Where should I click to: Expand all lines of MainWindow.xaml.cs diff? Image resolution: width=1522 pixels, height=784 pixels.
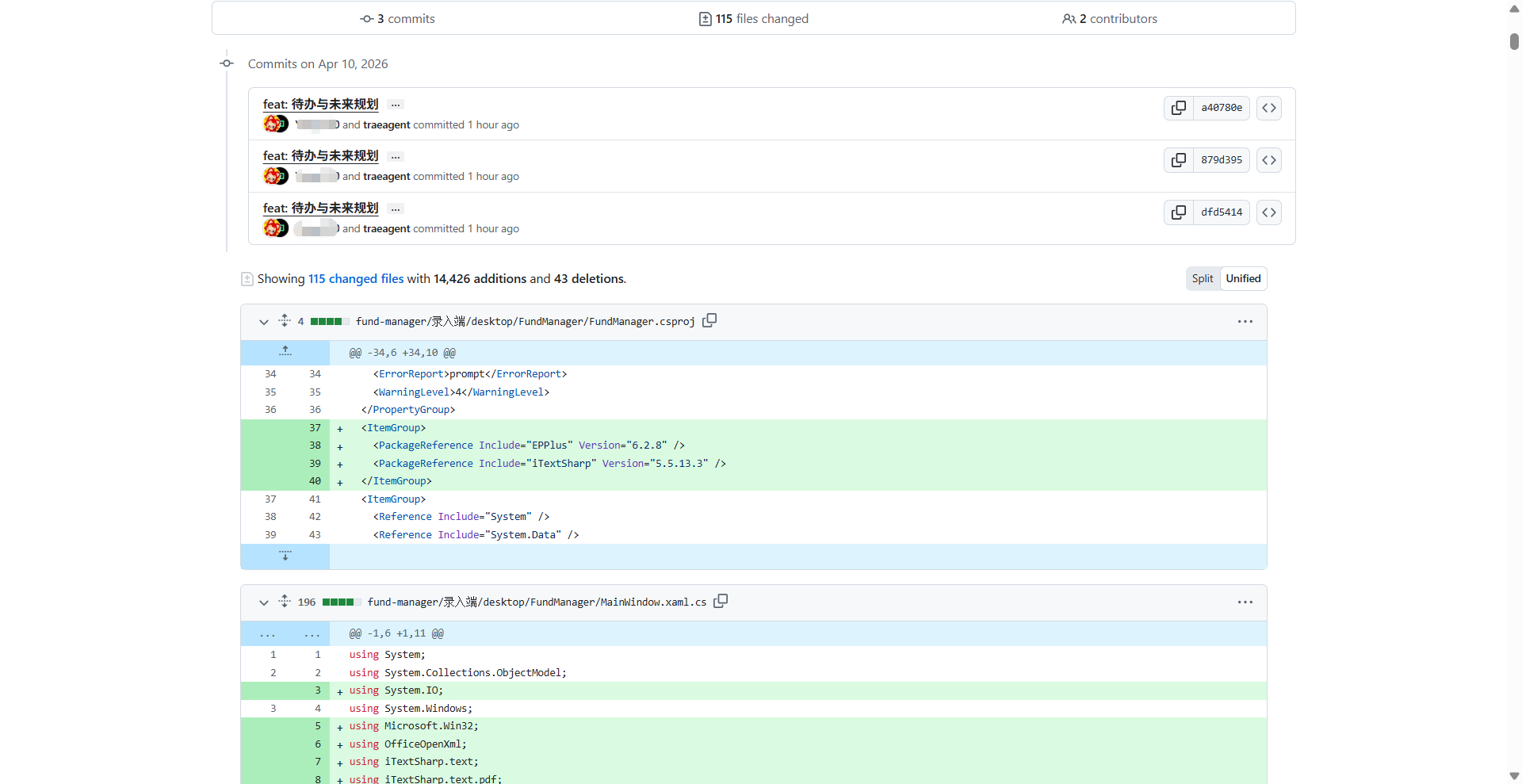285,602
